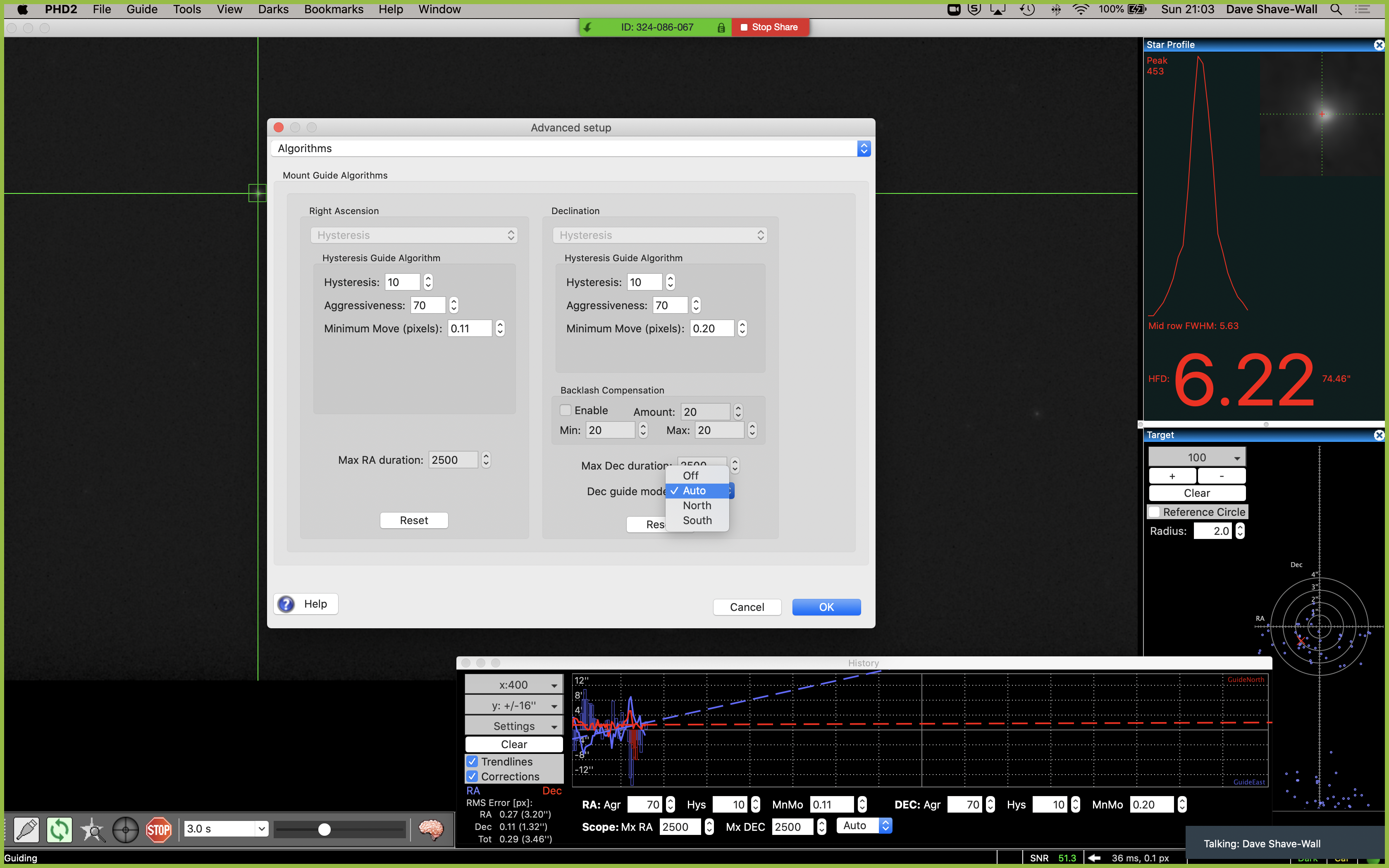Toggle the Corrections checkbox
Viewport: 1389px width, 868px height.
coord(472,776)
